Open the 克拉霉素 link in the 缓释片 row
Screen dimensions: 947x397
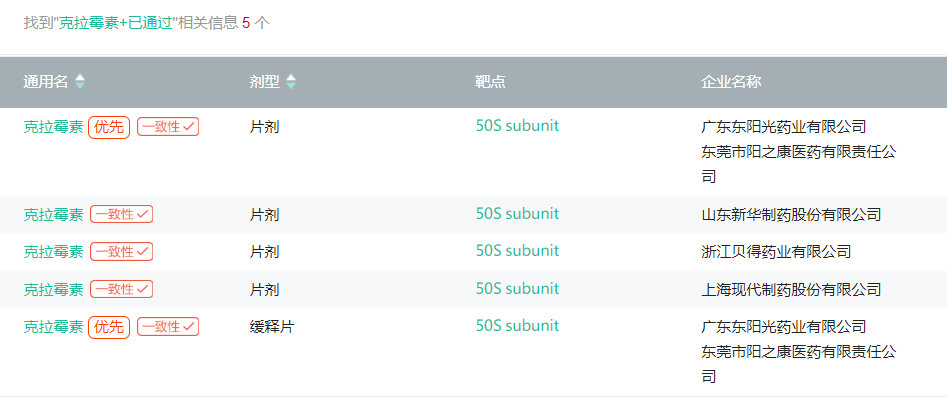click(53, 327)
